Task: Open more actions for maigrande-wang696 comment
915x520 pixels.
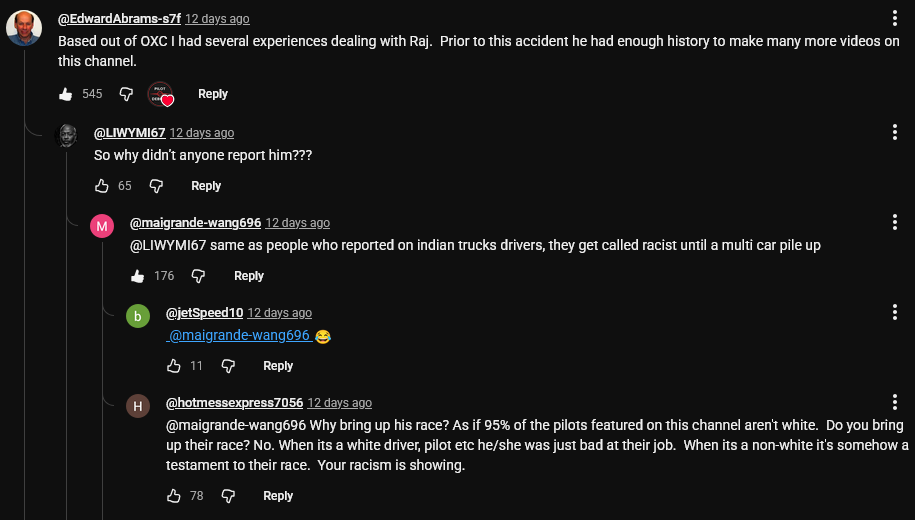Action: (894, 222)
